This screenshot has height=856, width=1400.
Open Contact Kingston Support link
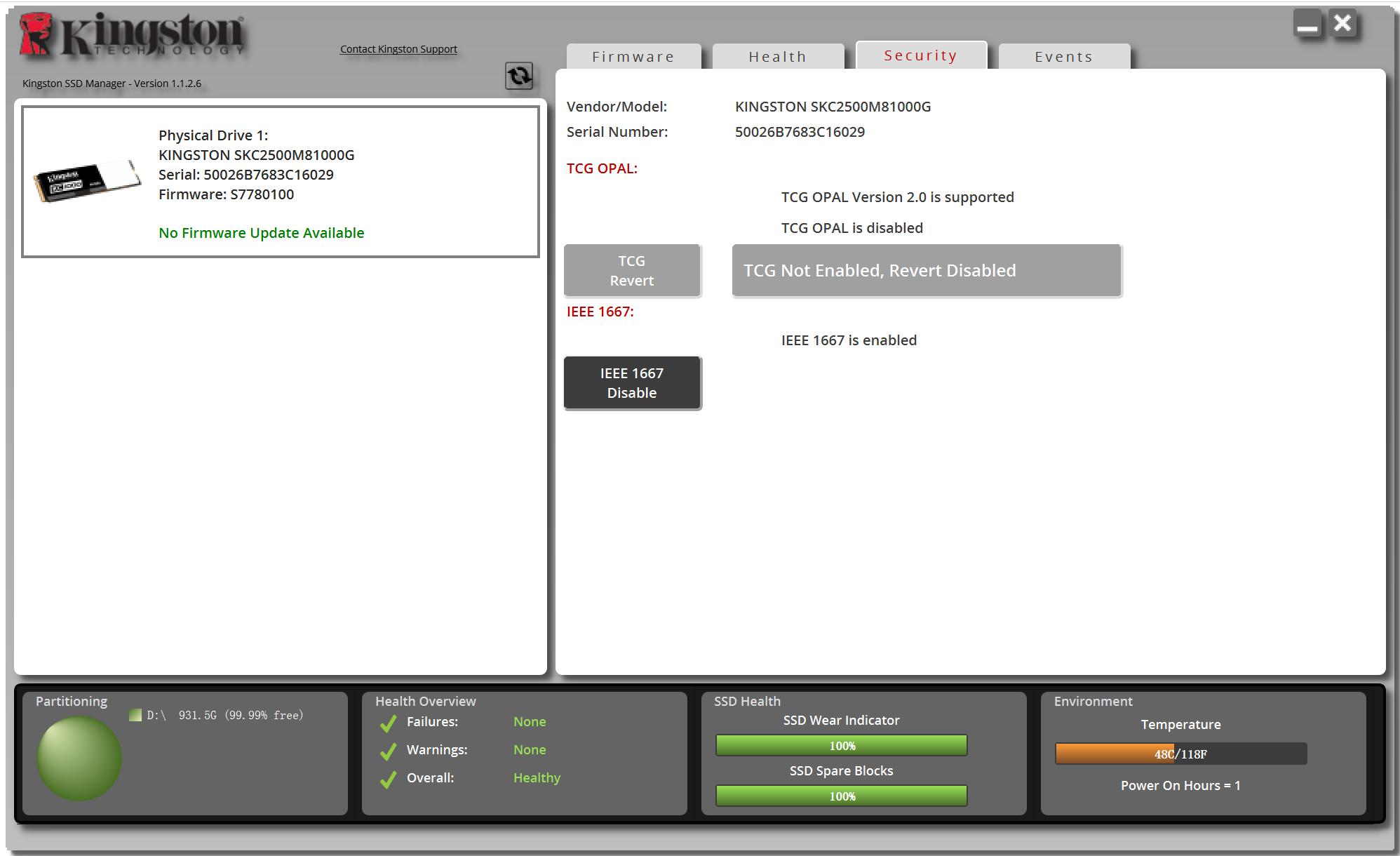(398, 49)
